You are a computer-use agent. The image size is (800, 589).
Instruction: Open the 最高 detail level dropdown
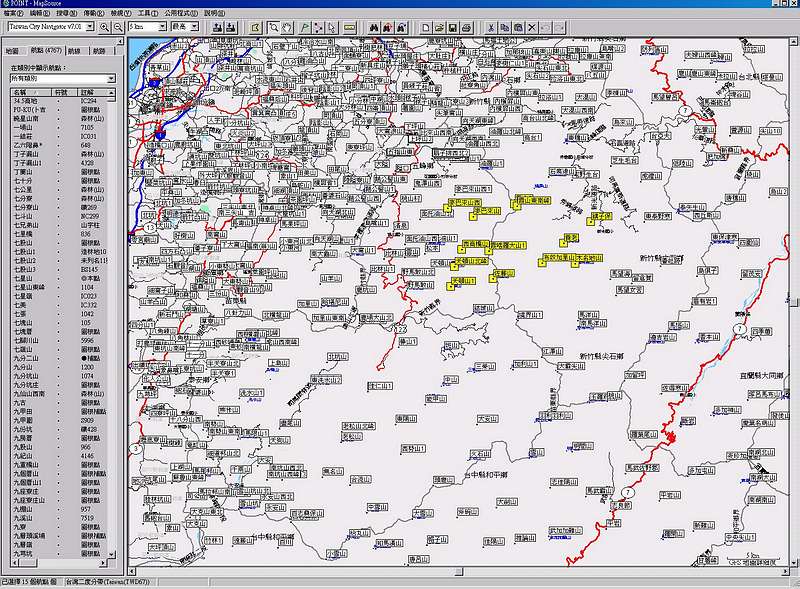(194, 27)
